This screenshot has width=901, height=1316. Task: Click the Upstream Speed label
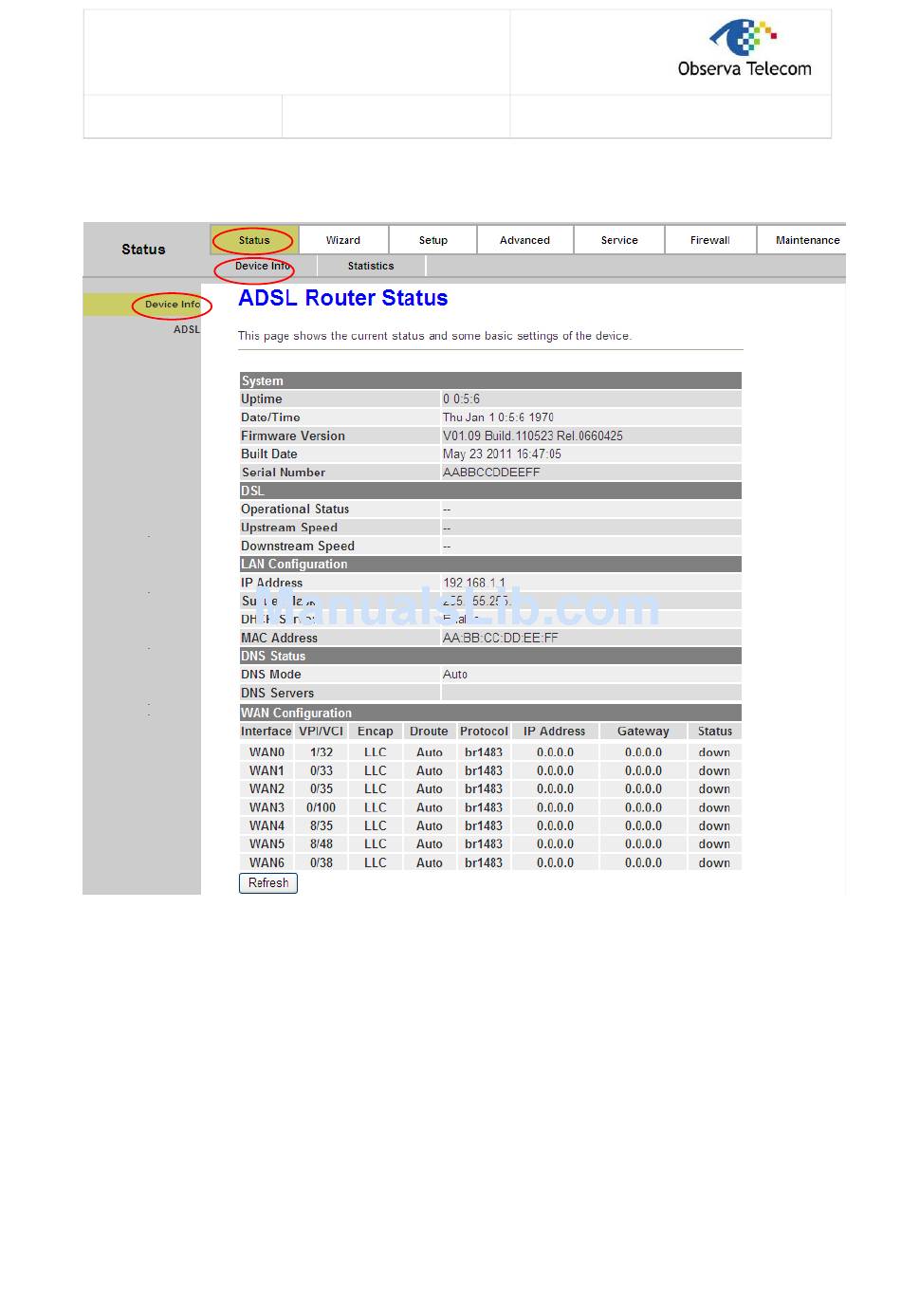point(289,528)
